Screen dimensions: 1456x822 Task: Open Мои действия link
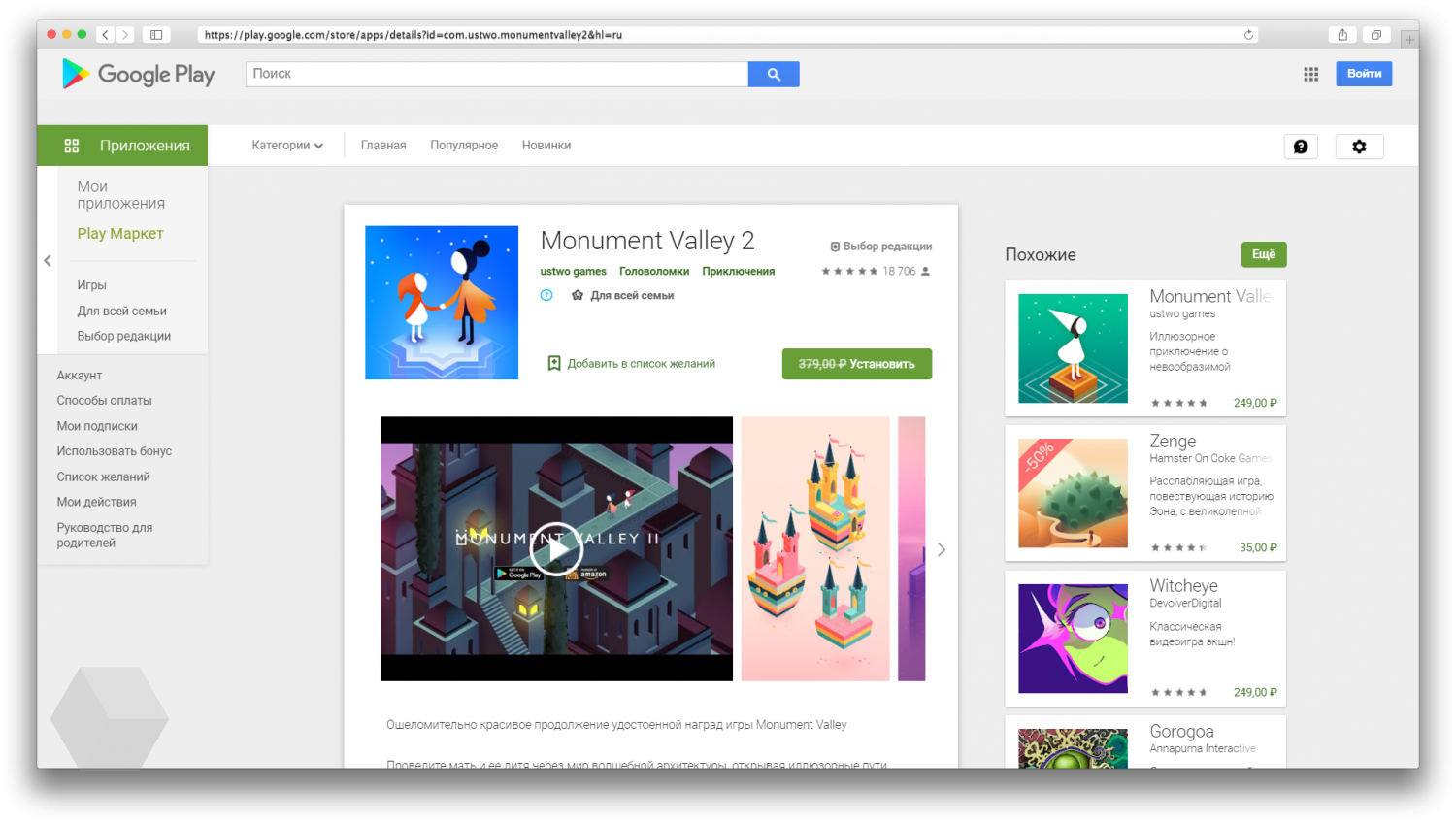[x=96, y=503]
